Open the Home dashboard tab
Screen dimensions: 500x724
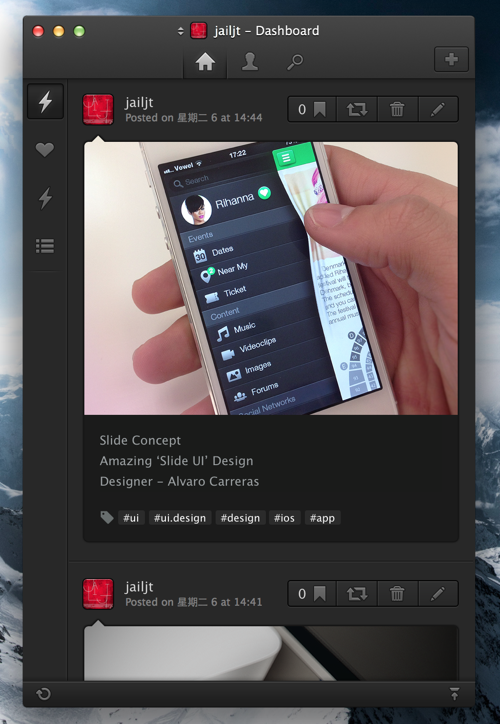click(x=205, y=62)
